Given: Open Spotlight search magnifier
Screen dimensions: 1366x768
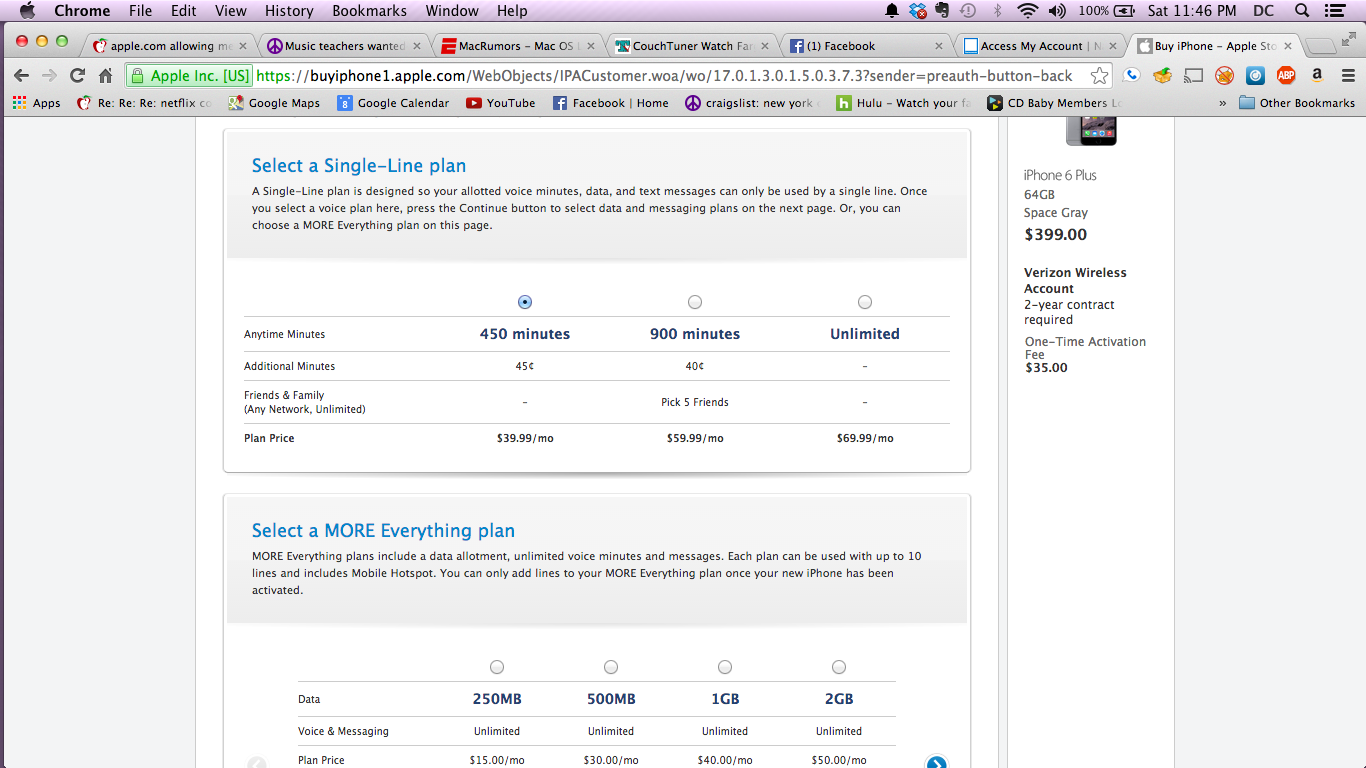Looking at the screenshot, I should 1302,11.
